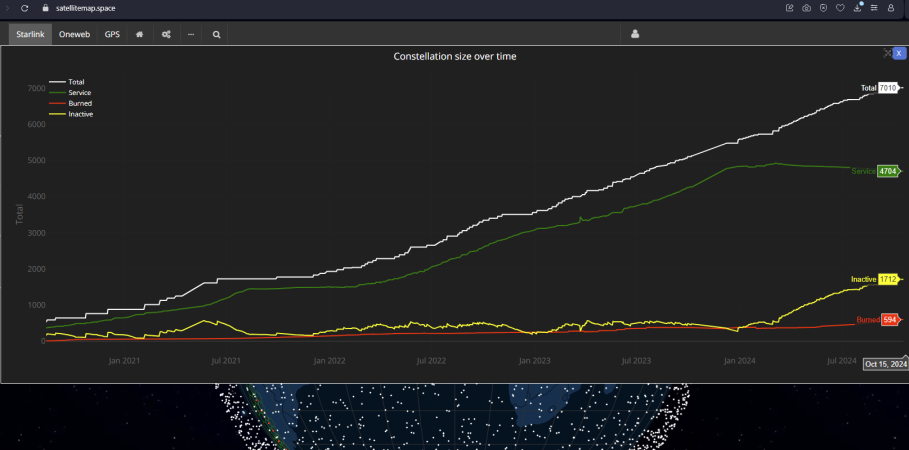The height and width of the screenshot is (450, 909).
Task: Reload the page with the refresh button
Action: click(24, 9)
